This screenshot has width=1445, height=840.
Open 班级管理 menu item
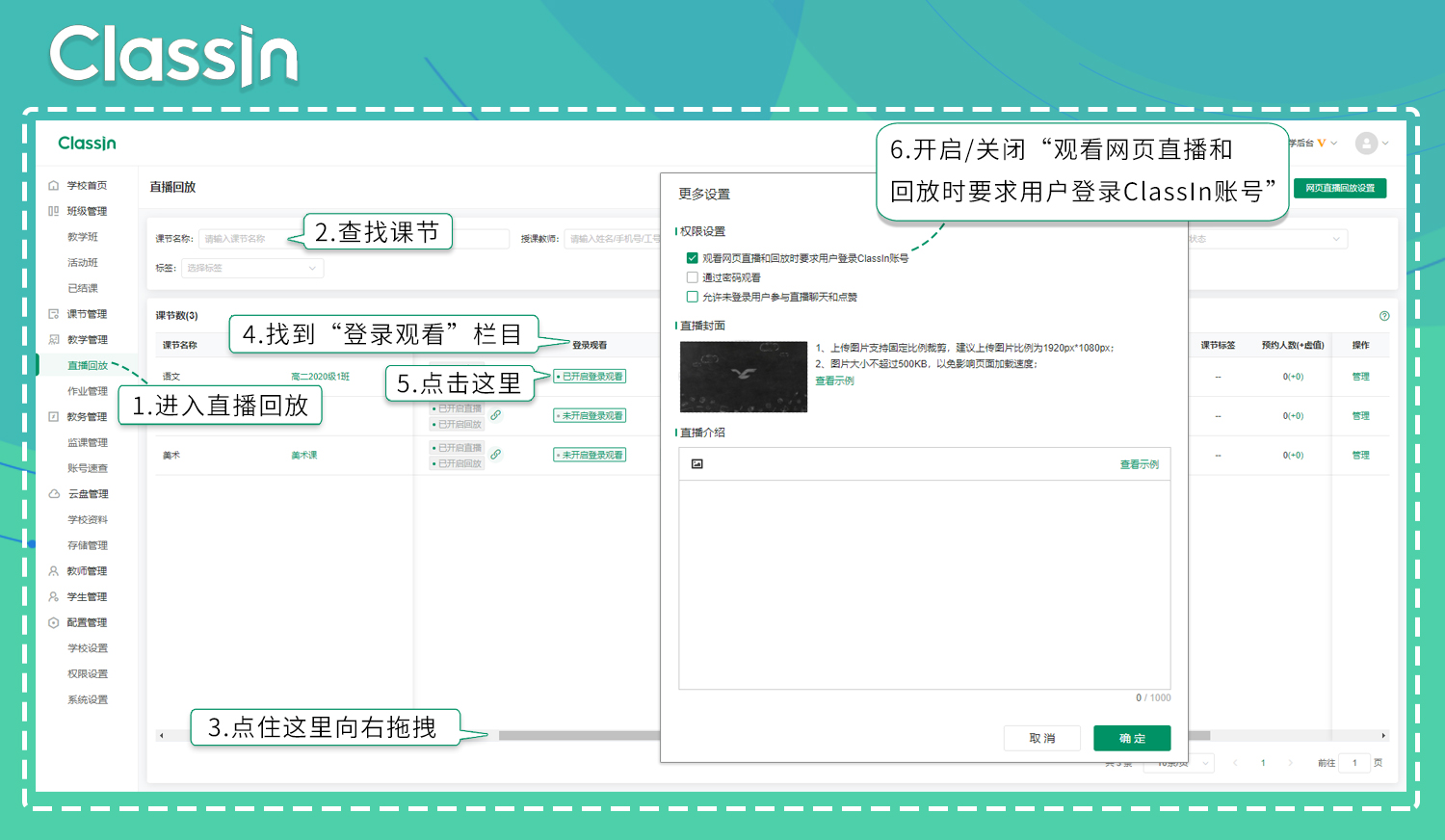(x=87, y=211)
